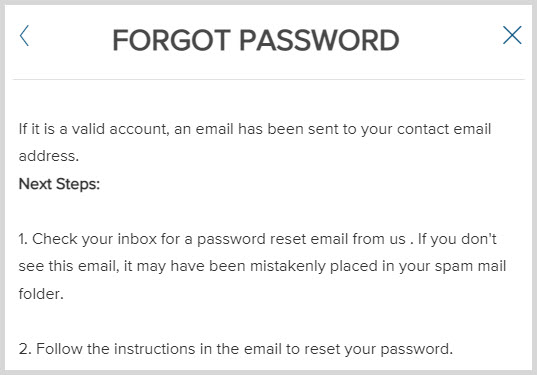Screen dimensions: 537x375
Task: Click the 'see this email, it may have' line
Action: click(x=262, y=266)
